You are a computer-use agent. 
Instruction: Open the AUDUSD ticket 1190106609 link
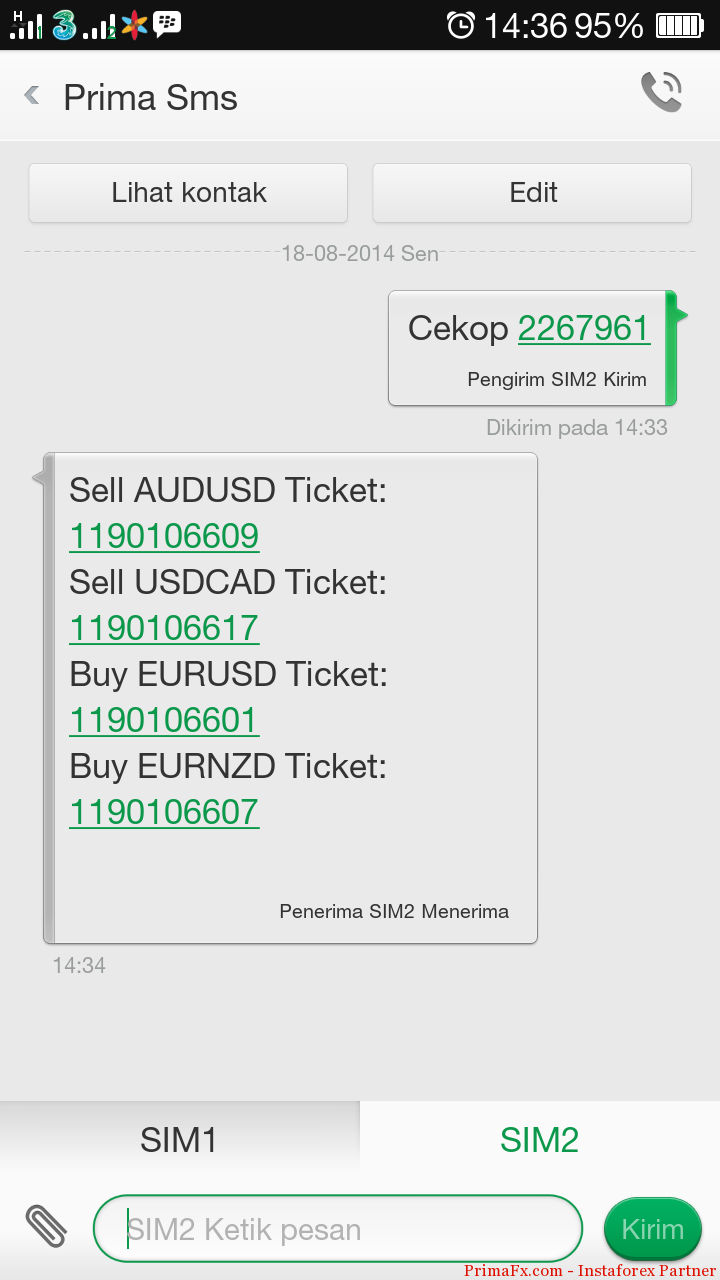click(164, 536)
